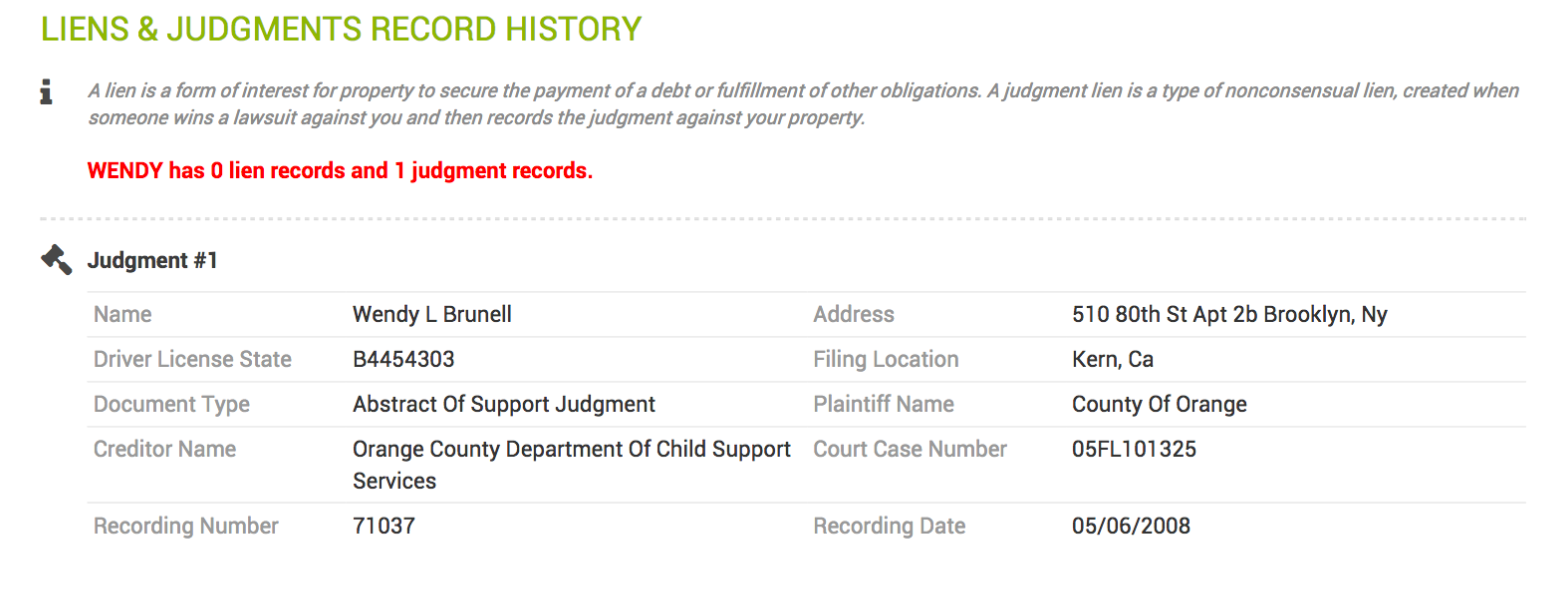Click the Brooklyn address value
Image resolution: width=1558 pixels, height=590 pixels.
coord(1230,314)
